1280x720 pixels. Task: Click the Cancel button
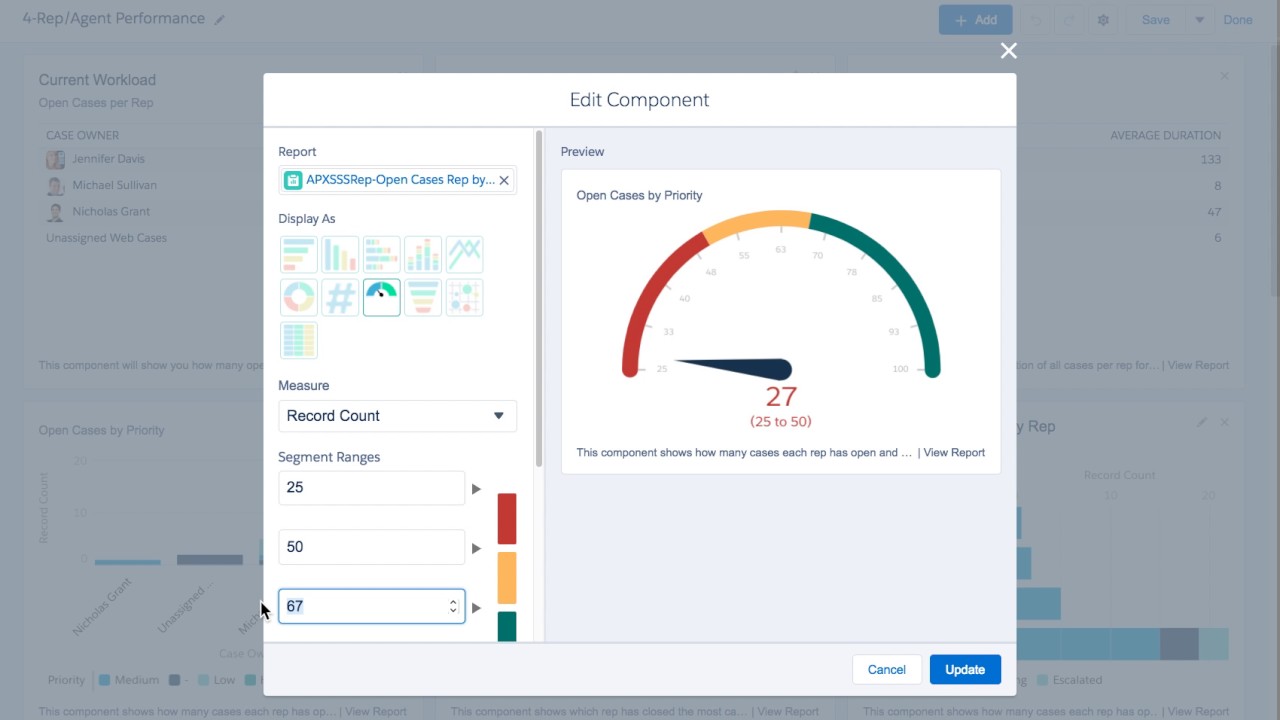pyautogui.click(x=886, y=670)
